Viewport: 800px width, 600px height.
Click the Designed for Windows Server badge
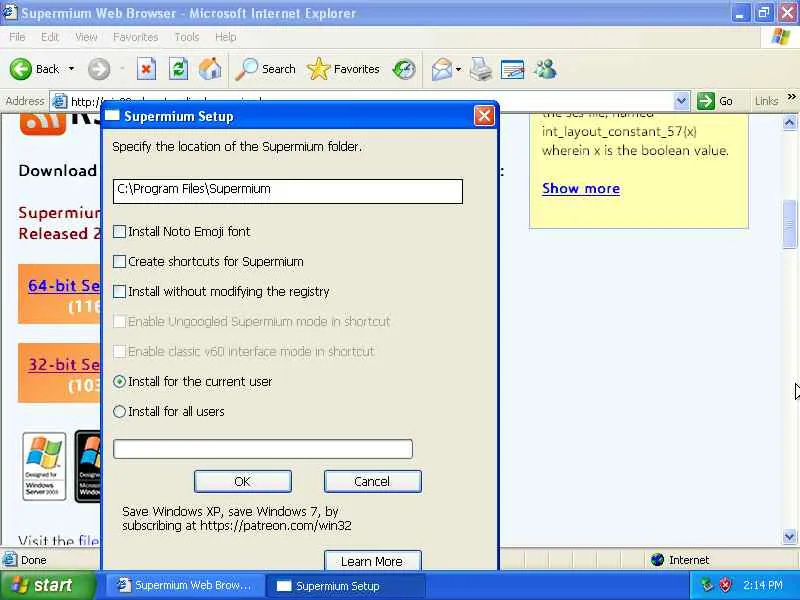pyautogui.click(x=44, y=466)
